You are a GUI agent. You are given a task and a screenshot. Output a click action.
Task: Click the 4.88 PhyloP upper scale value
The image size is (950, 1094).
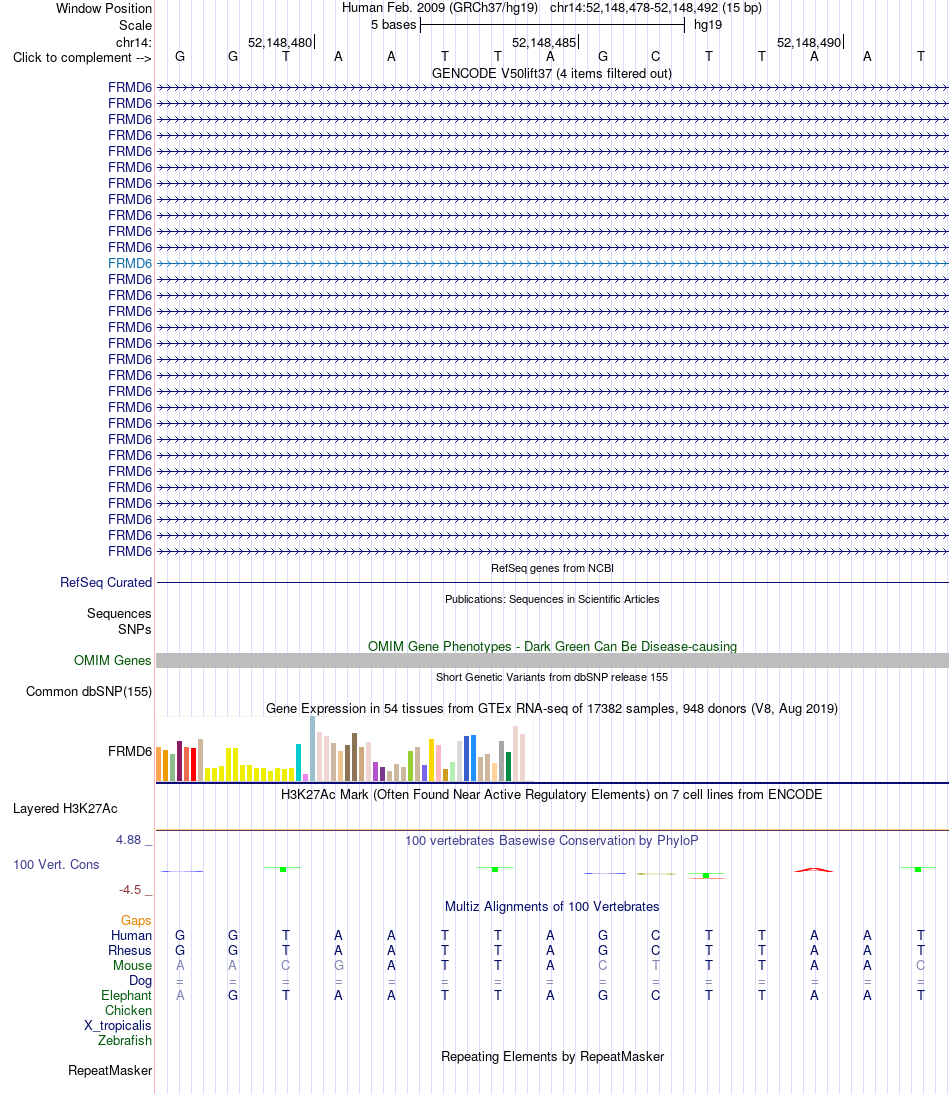(129, 839)
